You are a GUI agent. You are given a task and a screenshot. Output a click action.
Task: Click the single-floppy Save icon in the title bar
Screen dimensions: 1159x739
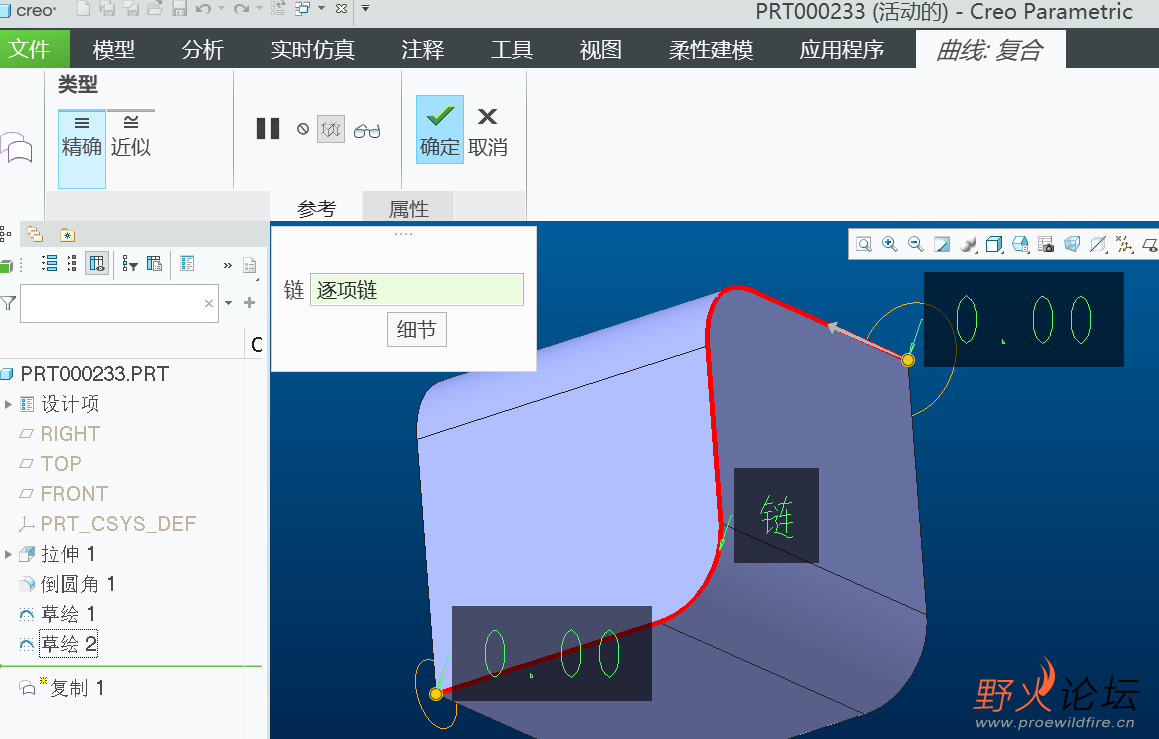pyautogui.click(x=179, y=9)
